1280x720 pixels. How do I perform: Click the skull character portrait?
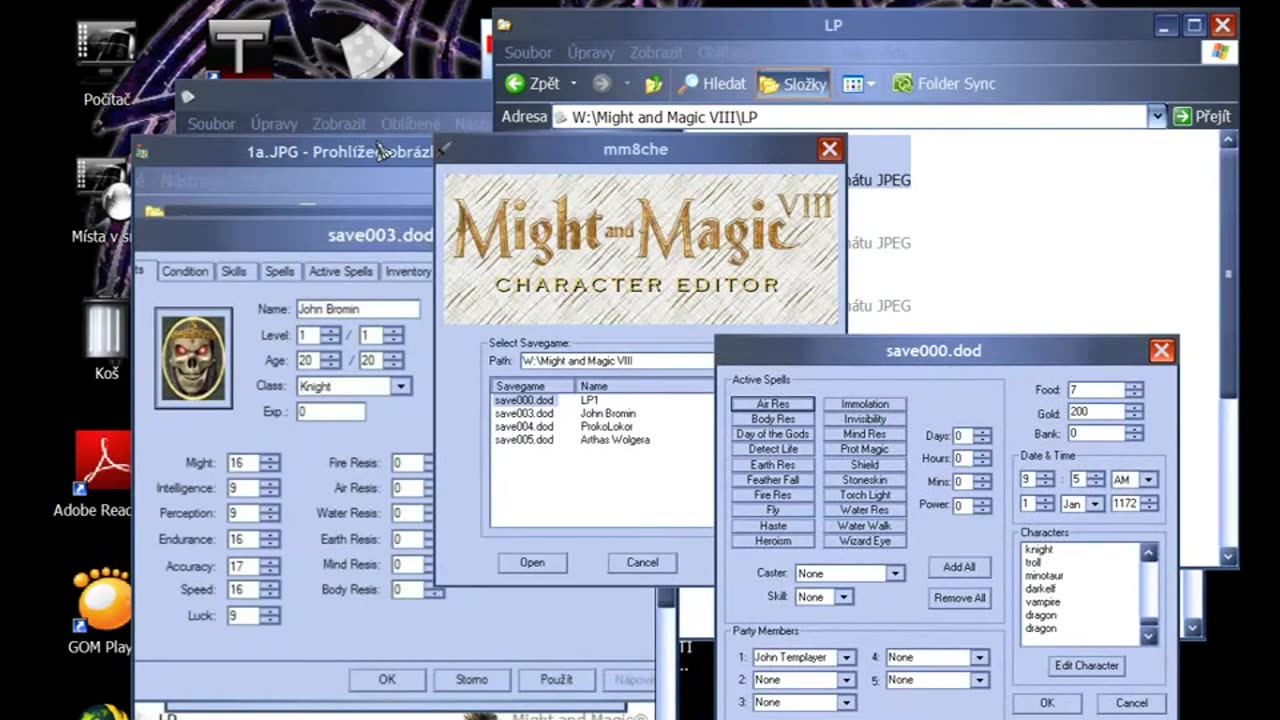pos(194,358)
